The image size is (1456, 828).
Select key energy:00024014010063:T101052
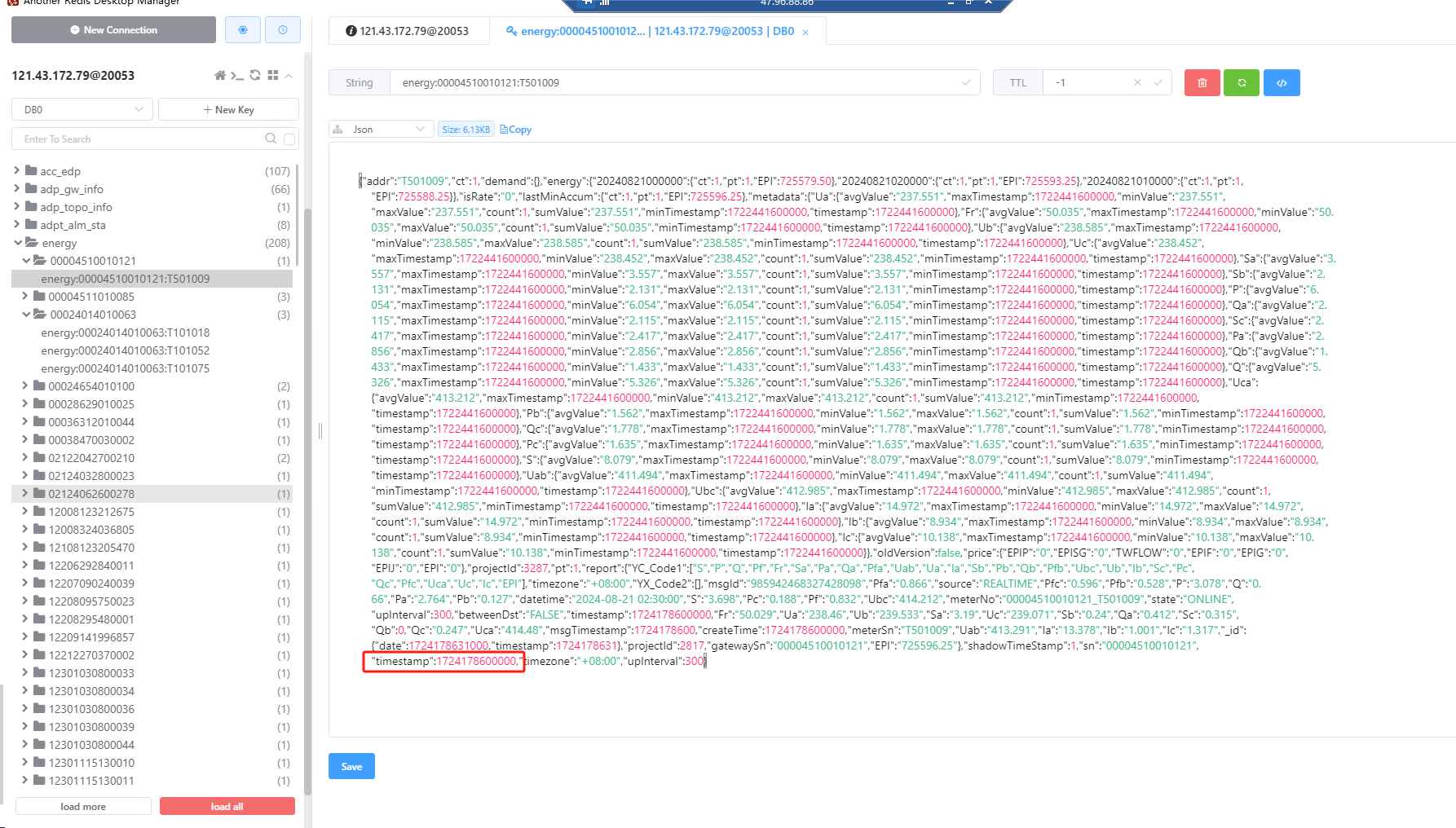point(126,350)
